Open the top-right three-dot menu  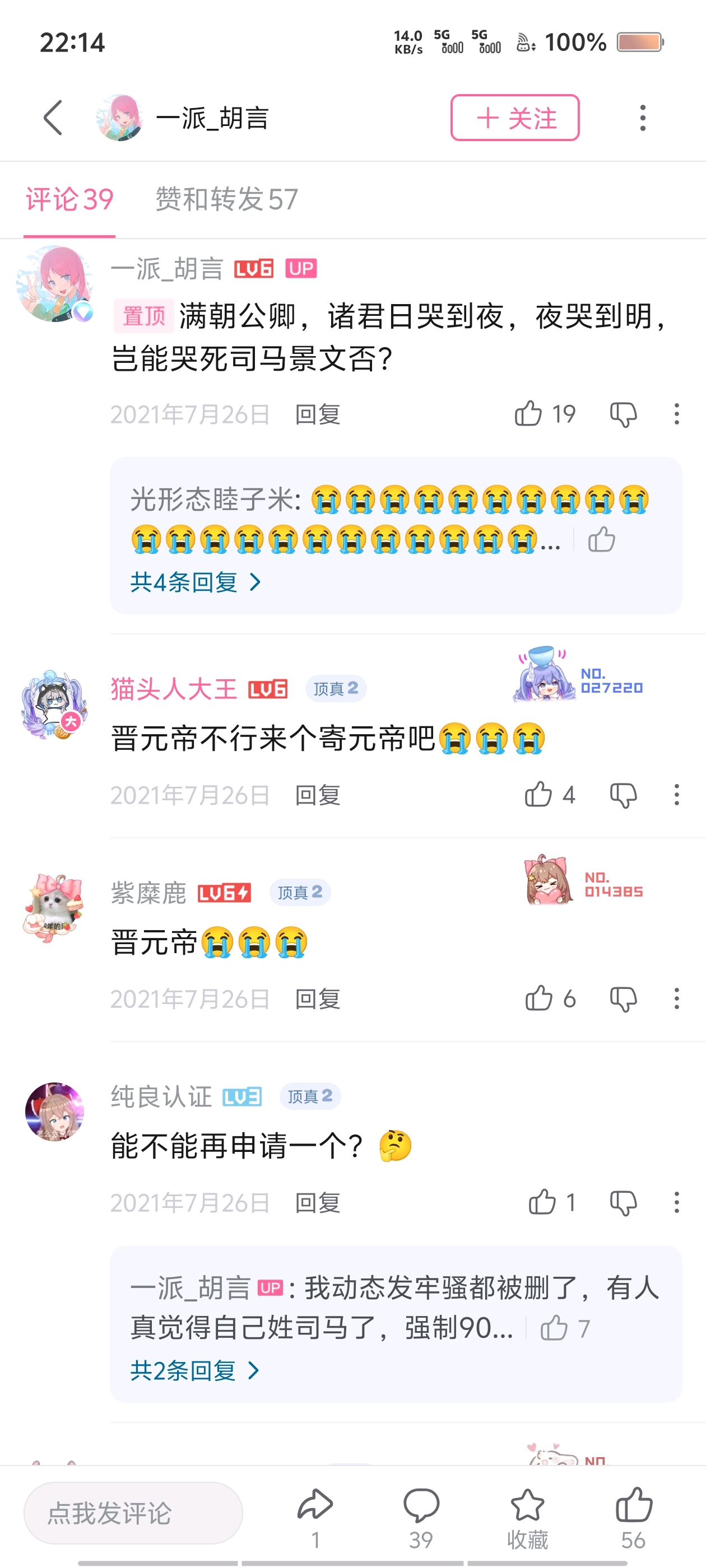click(x=643, y=118)
